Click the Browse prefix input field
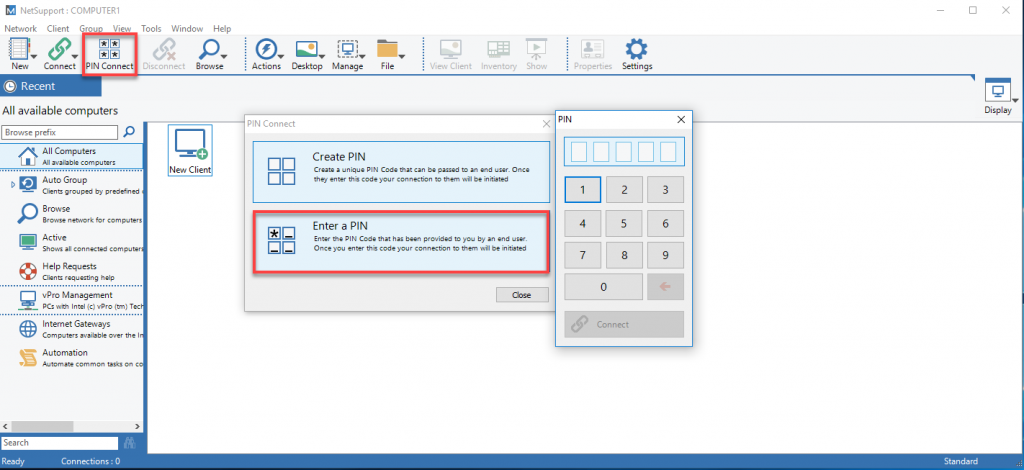Screen dimensions: 1024x470 [59, 132]
